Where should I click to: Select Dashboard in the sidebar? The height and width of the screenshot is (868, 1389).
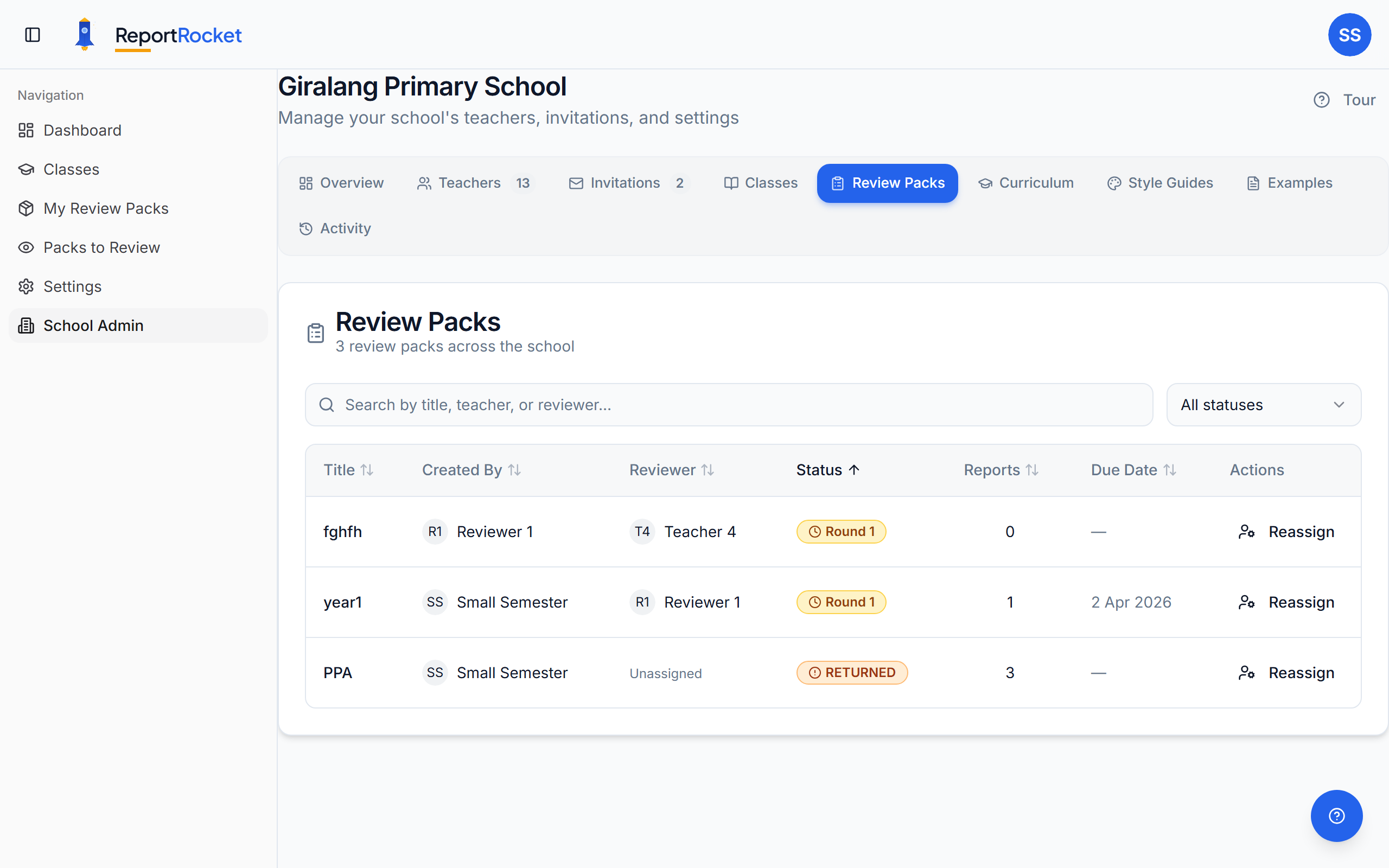point(82,130)
